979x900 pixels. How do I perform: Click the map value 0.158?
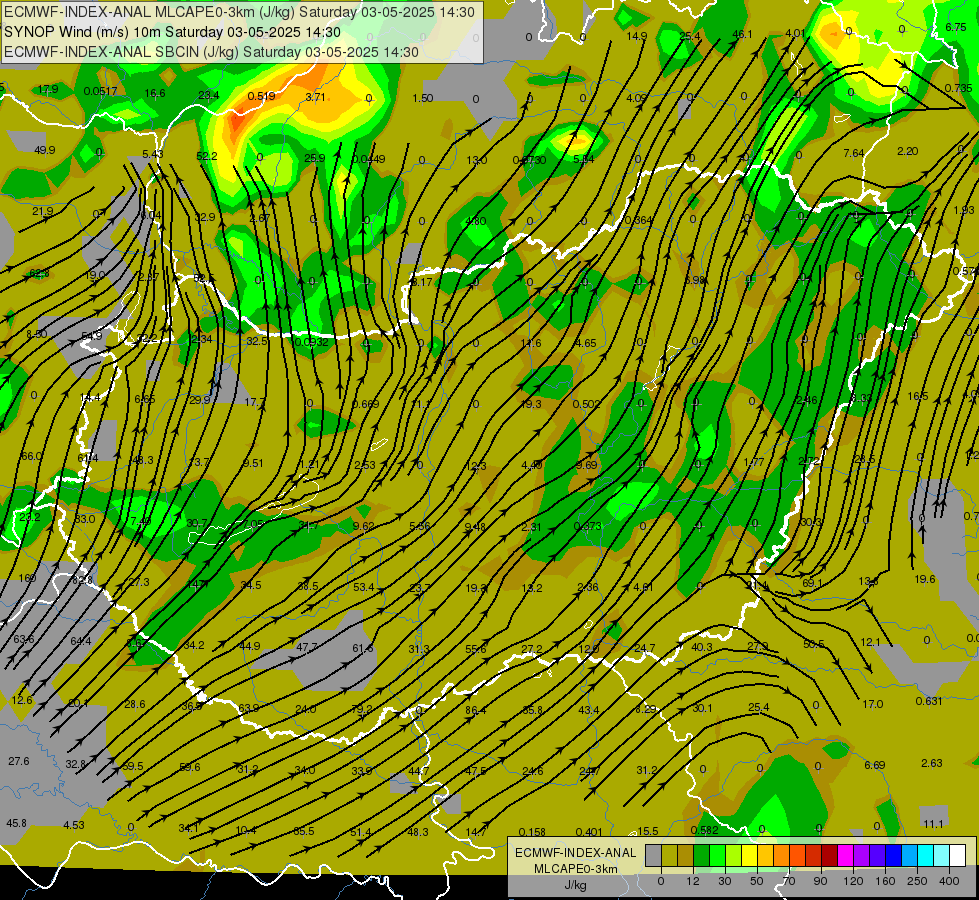[x=532, y=832]
